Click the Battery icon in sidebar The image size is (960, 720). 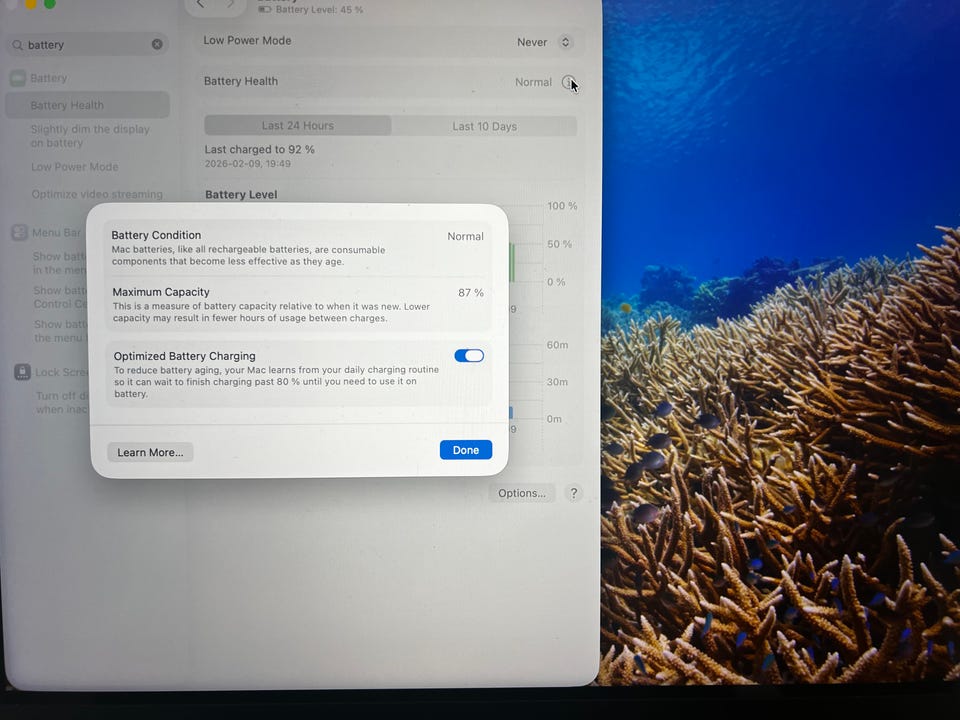coord(18,78)
